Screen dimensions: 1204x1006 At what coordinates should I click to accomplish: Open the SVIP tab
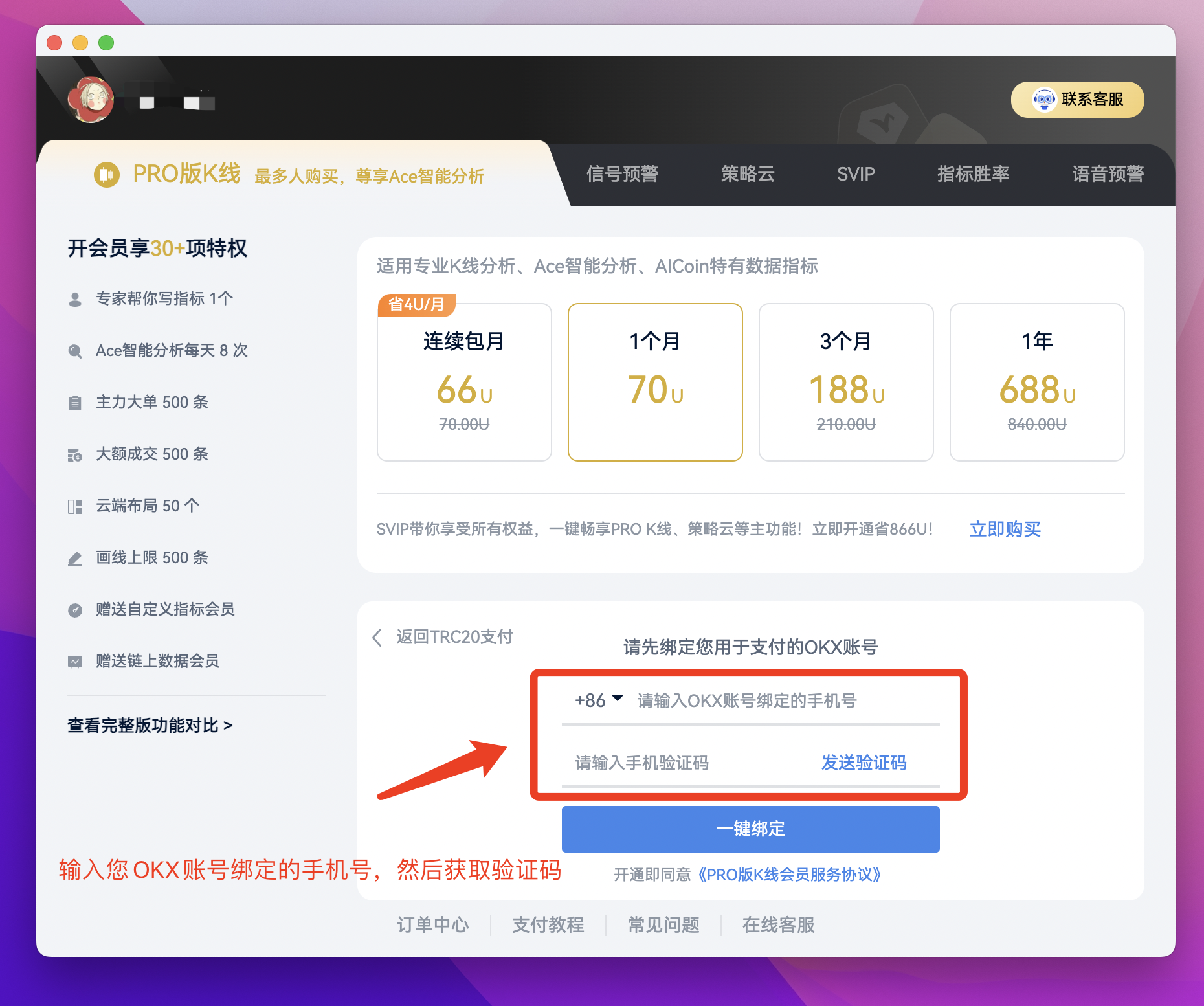coord(856,174)
